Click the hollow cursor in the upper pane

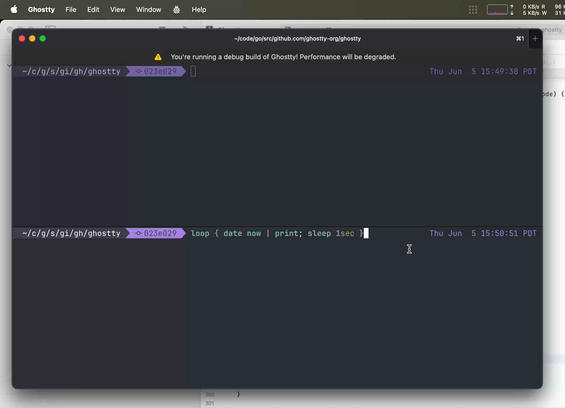pyautogui.click(x=193, y=71)
